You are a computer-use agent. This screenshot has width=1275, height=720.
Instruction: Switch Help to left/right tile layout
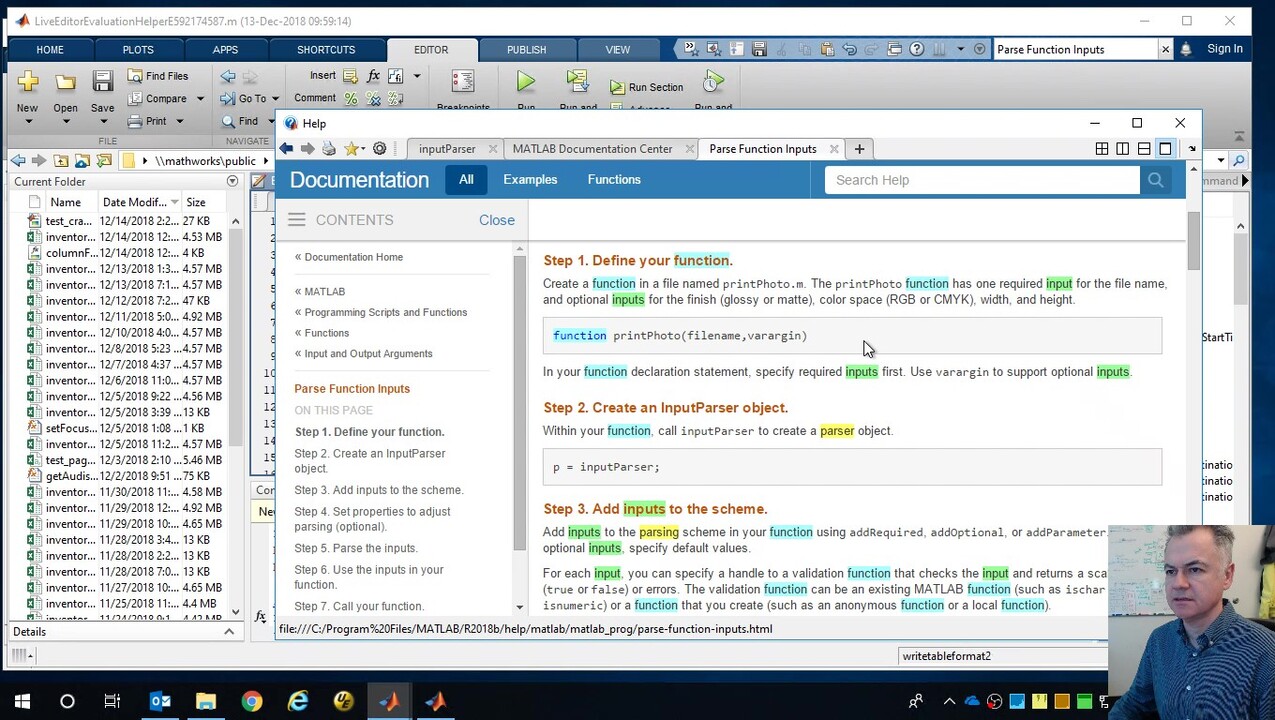(x=1123, y=149)
